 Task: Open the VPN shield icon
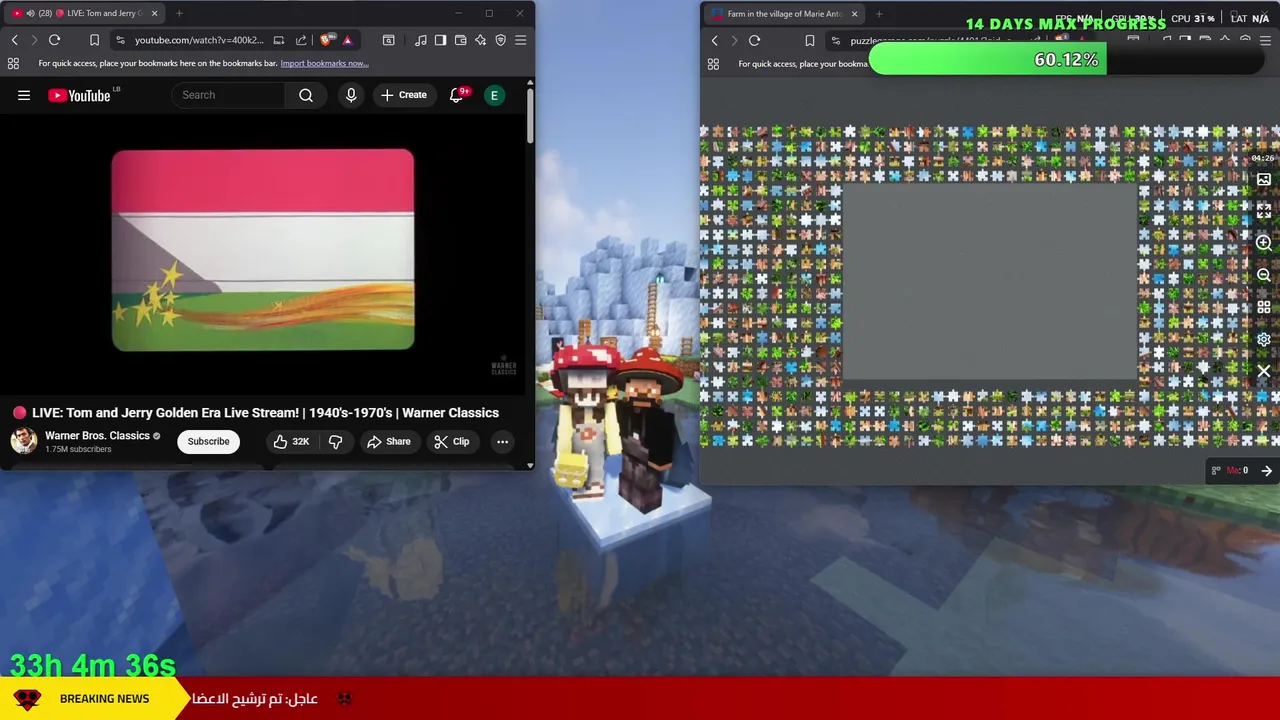pos(500,40)
